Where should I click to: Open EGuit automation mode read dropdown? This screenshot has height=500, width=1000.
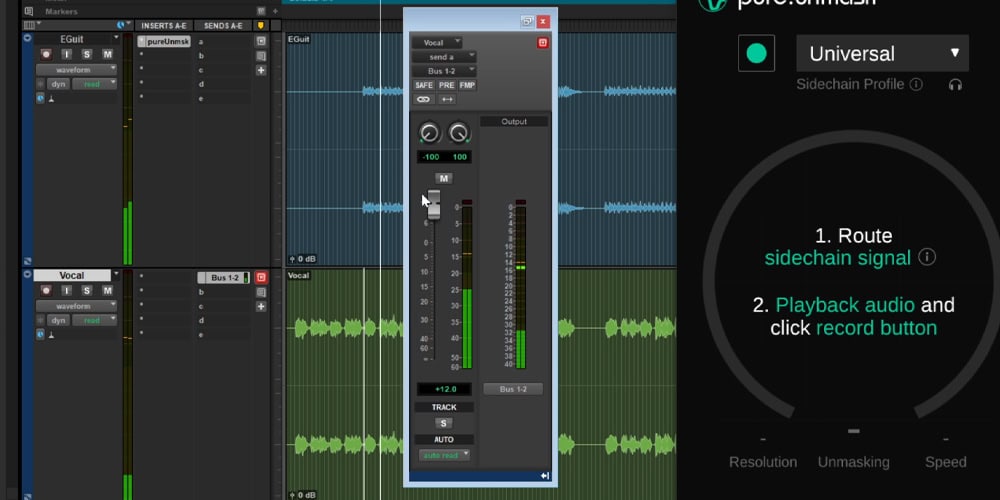tap(94, 84)
